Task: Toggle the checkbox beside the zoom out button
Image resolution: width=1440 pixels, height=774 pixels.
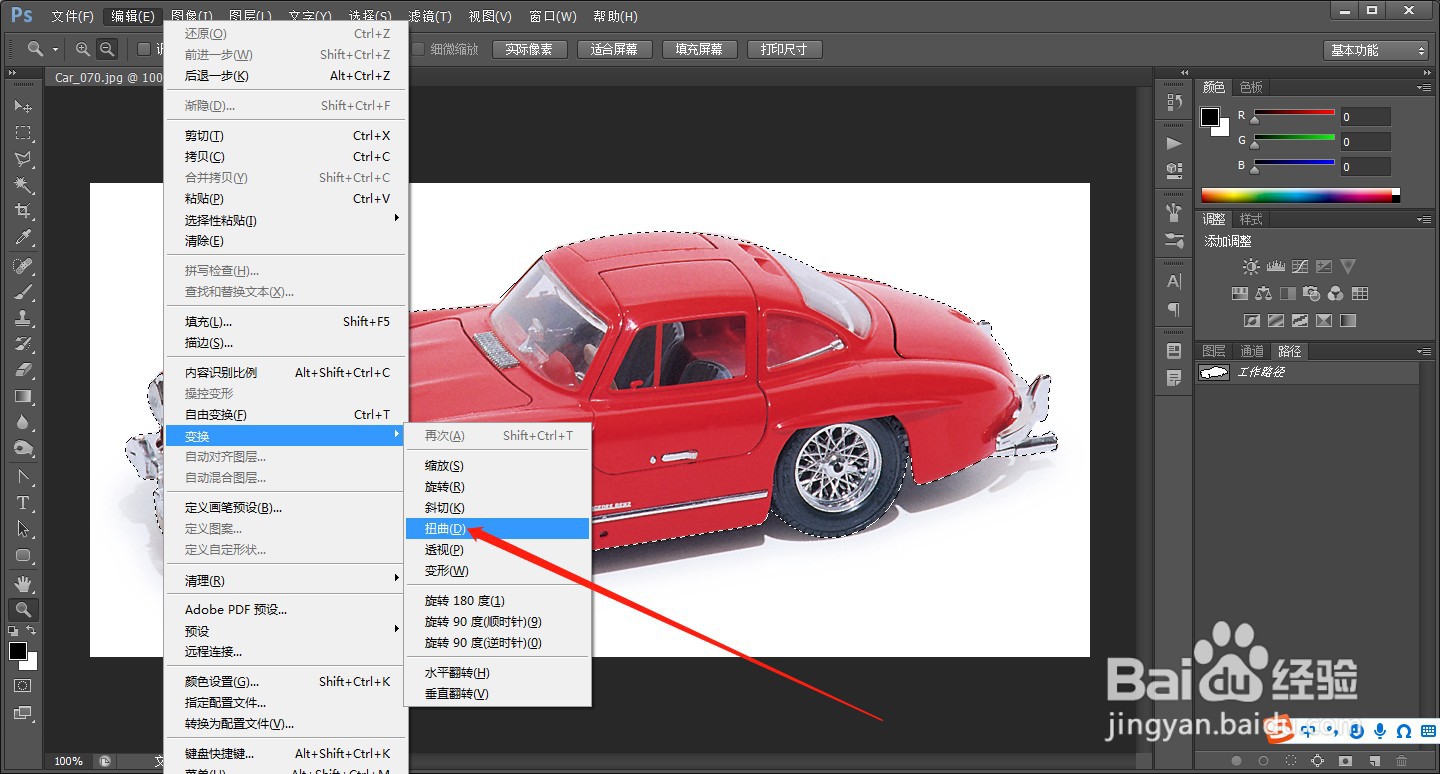Action: coord(144,49)
